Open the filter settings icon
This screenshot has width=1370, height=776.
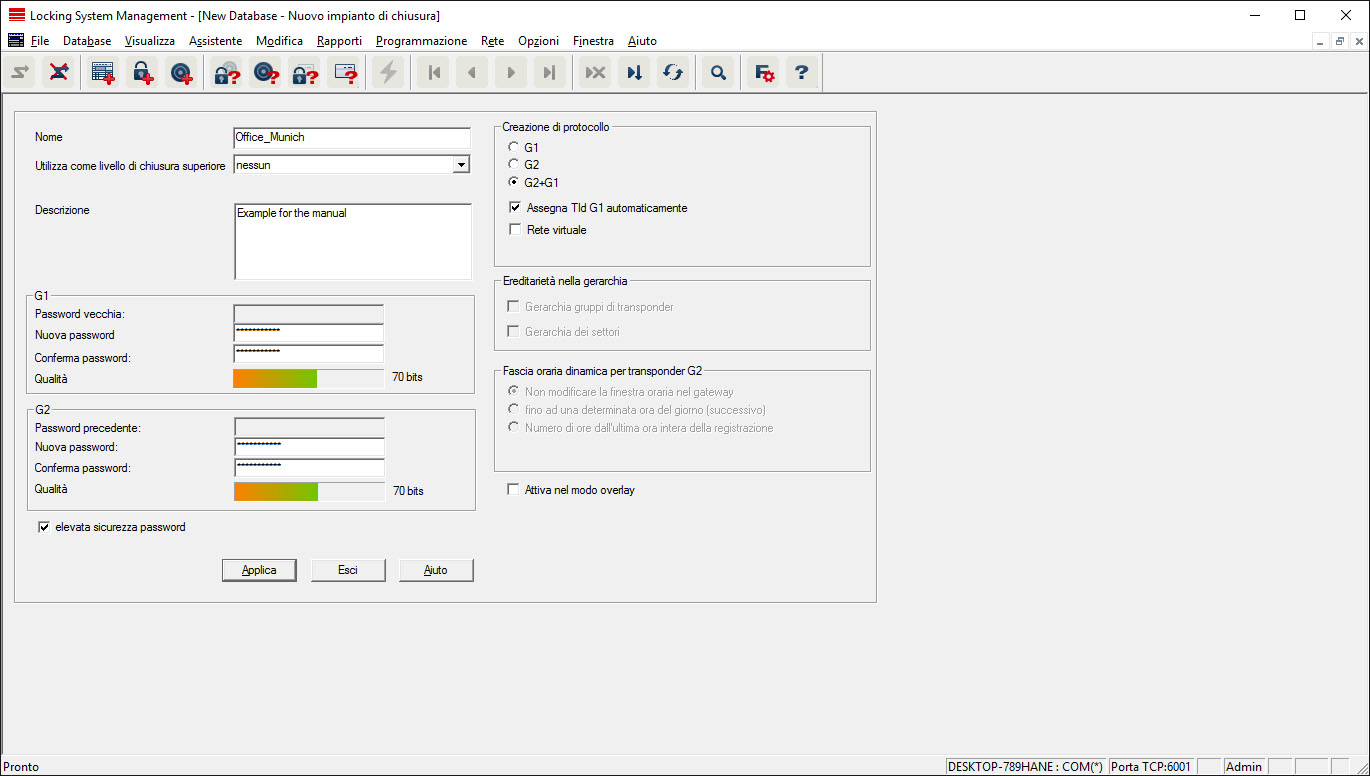[764, 73]
